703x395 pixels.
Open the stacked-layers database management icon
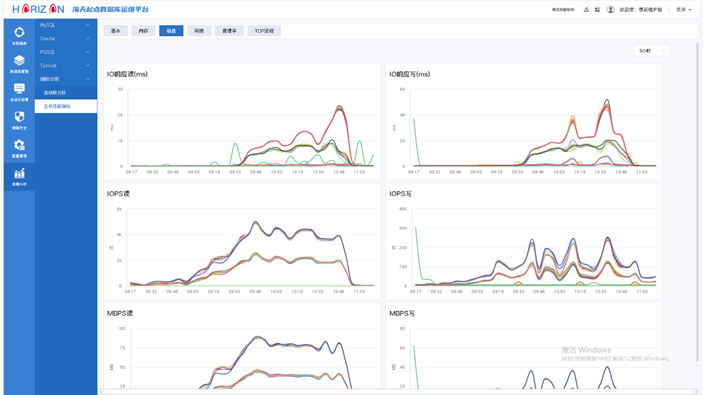coord(19,61)
